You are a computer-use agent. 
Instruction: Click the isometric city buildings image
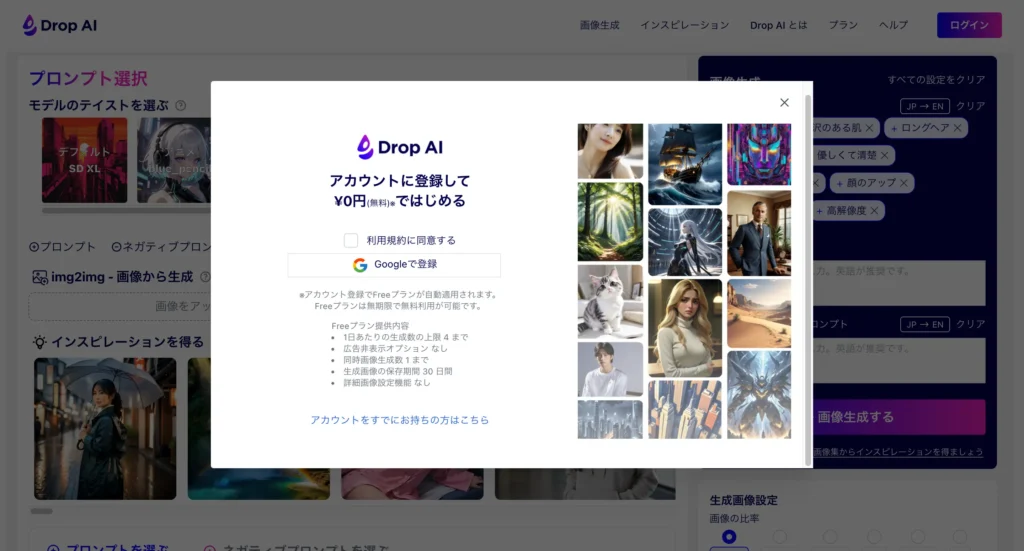(x=685, y=410)
